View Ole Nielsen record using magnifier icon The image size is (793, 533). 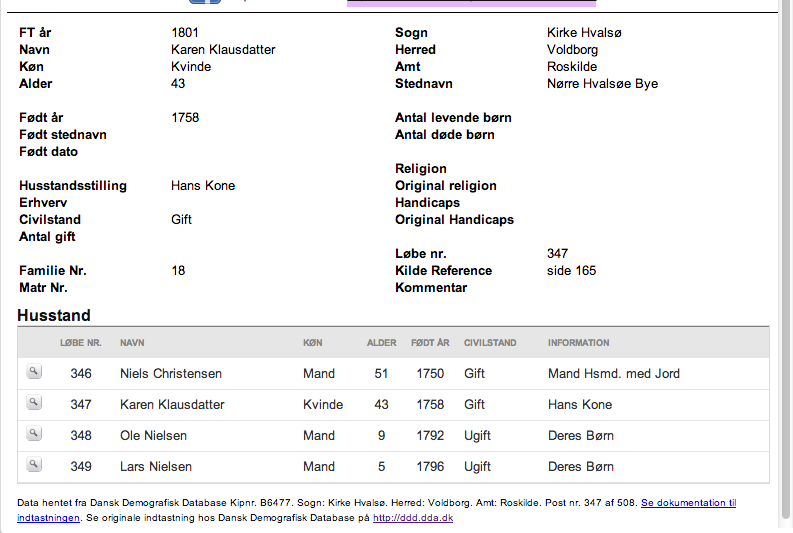coord(34,434)
